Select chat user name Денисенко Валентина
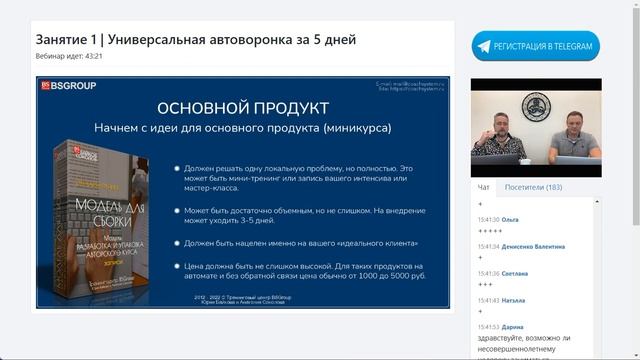The image size is (640, 360). (x=533, y=247)
